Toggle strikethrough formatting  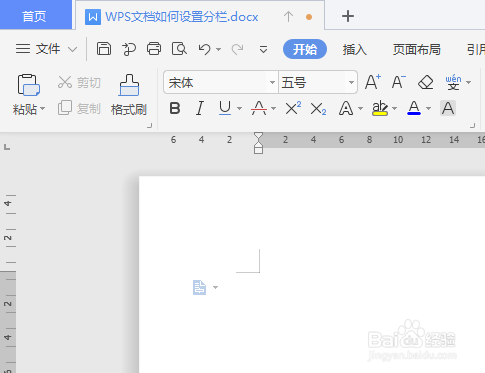(259, 108)
